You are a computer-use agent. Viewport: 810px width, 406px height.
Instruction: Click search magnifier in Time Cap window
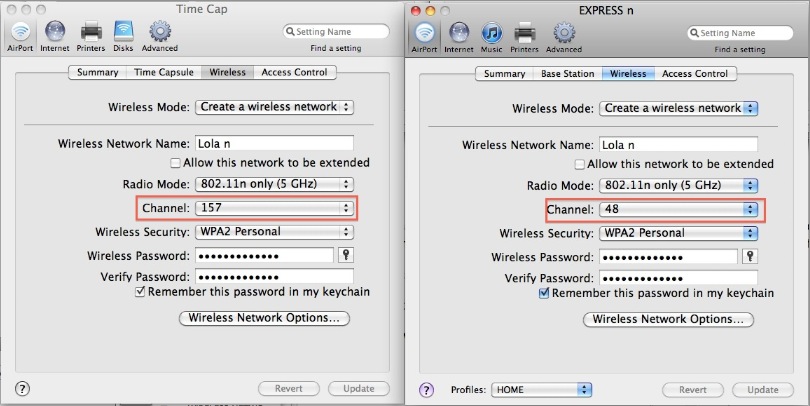[290, 32]
